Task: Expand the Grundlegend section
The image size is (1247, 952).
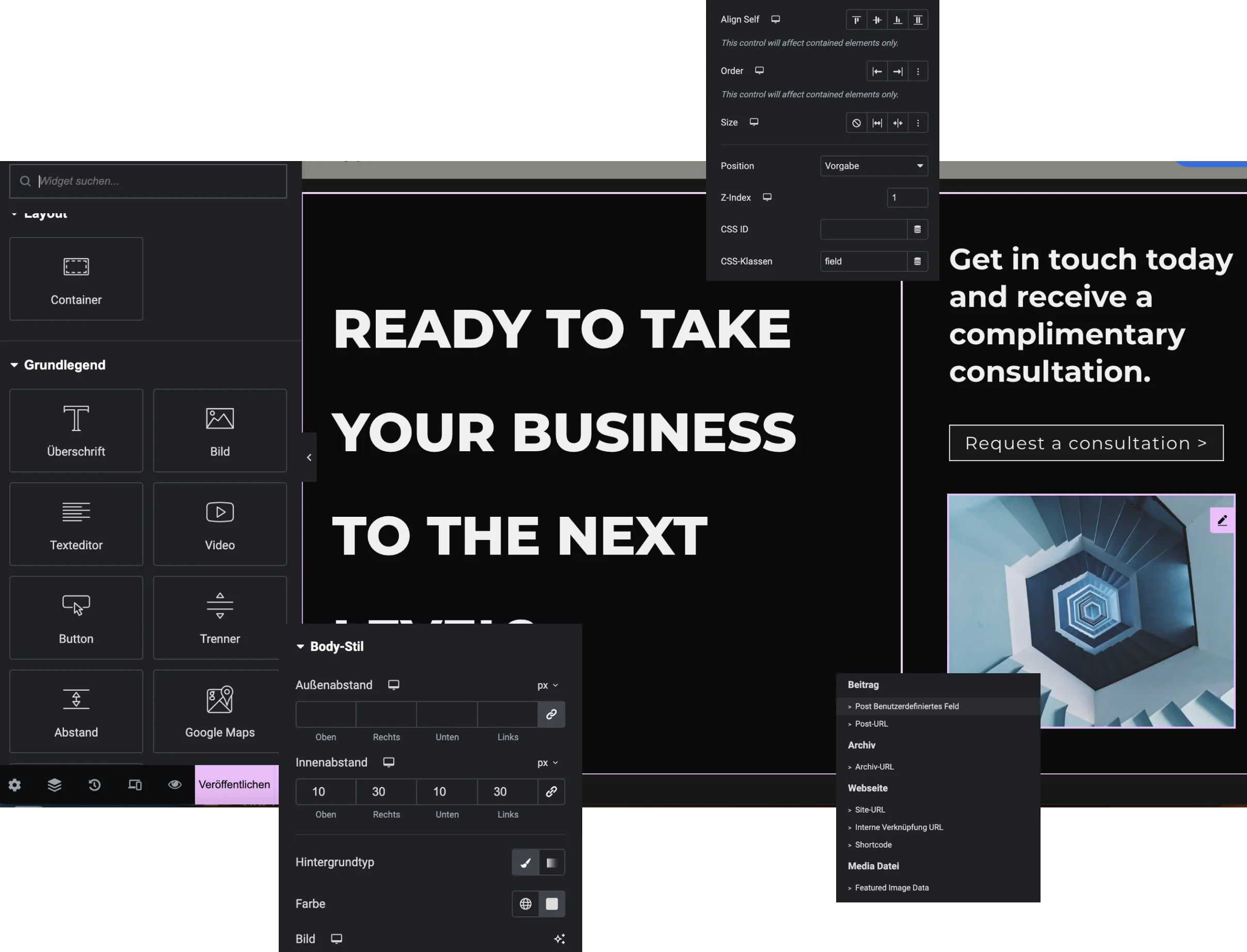Action: coord(64,364)
